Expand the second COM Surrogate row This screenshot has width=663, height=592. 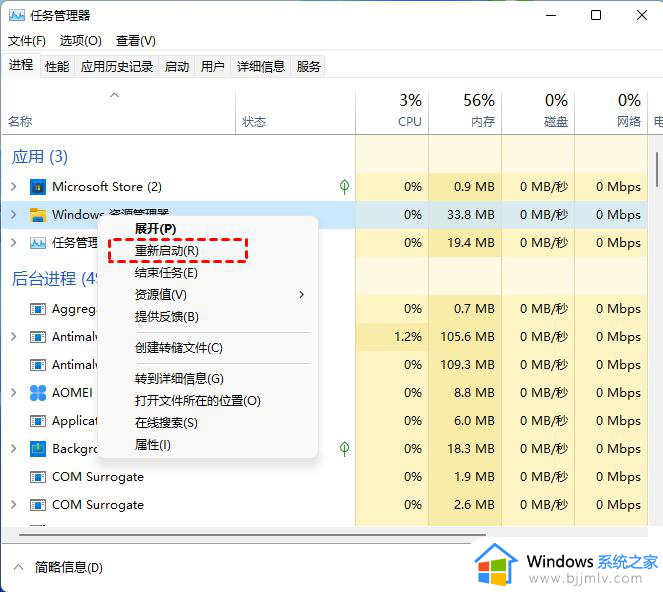coord(14,505)
